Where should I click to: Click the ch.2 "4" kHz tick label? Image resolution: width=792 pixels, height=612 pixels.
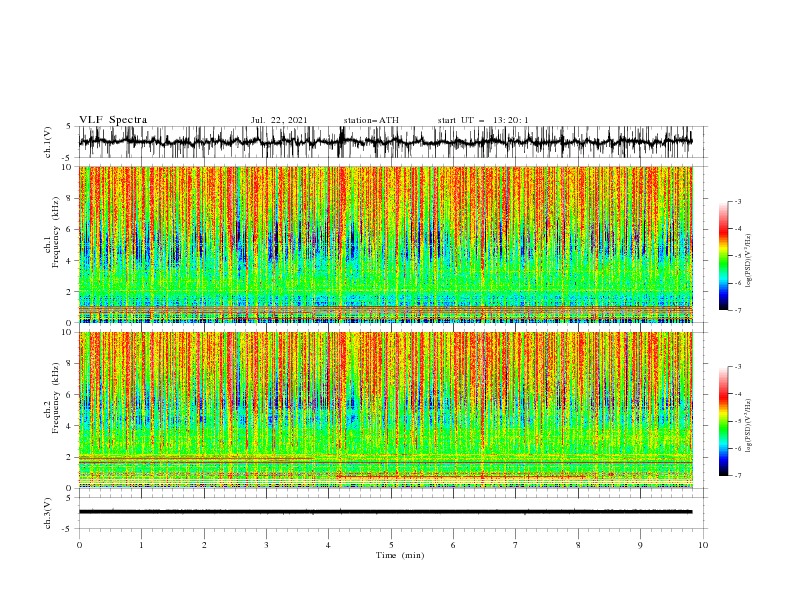71,426
